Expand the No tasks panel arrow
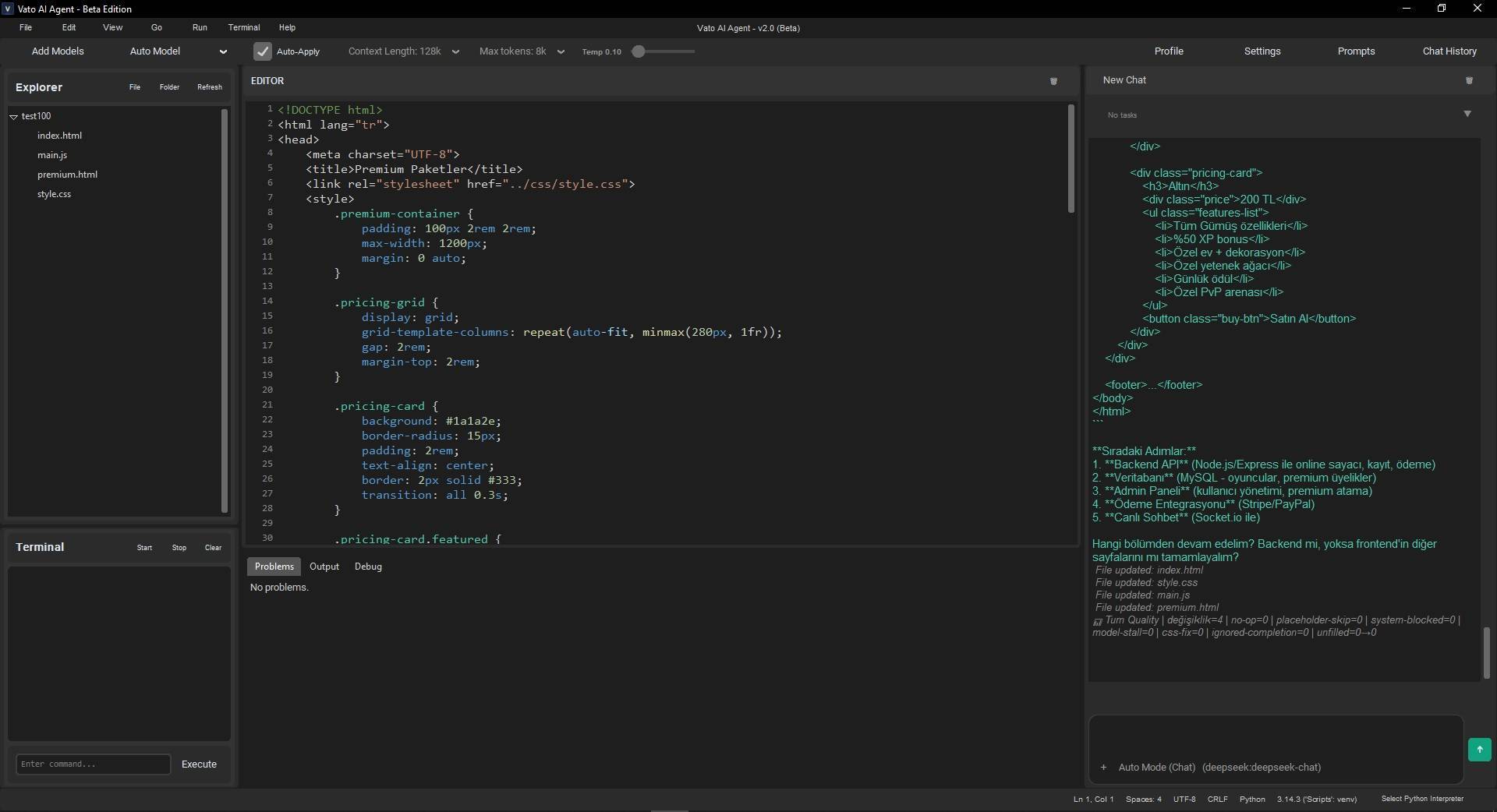 (x=1467, y=114)
